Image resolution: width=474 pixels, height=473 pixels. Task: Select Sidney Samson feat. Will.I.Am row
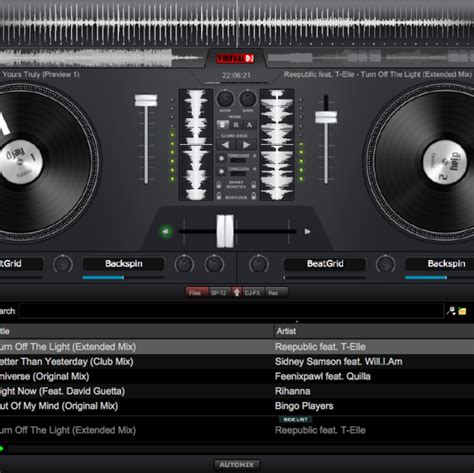click(x=237, y=362)
